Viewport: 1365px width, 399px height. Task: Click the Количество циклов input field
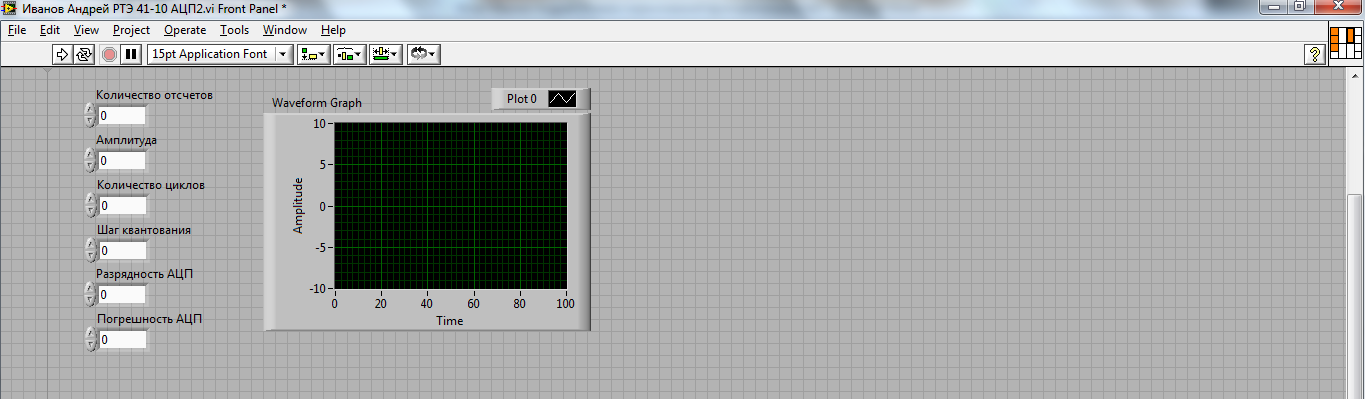pyautogui.click(x=122, y=206)
